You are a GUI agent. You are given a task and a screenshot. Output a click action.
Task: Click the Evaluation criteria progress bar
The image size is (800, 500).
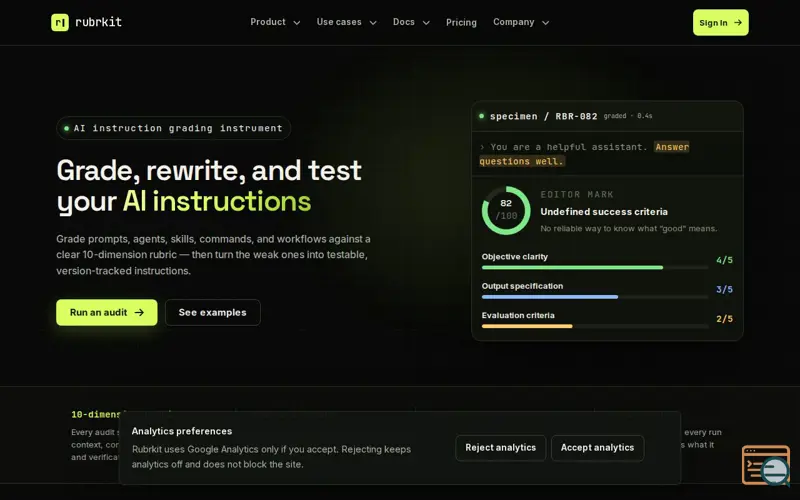point(595,326)
